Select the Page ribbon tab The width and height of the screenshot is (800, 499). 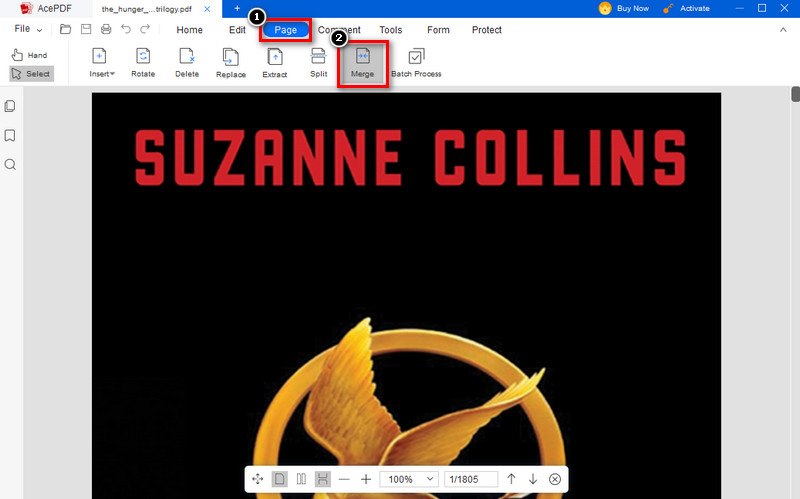285,30
